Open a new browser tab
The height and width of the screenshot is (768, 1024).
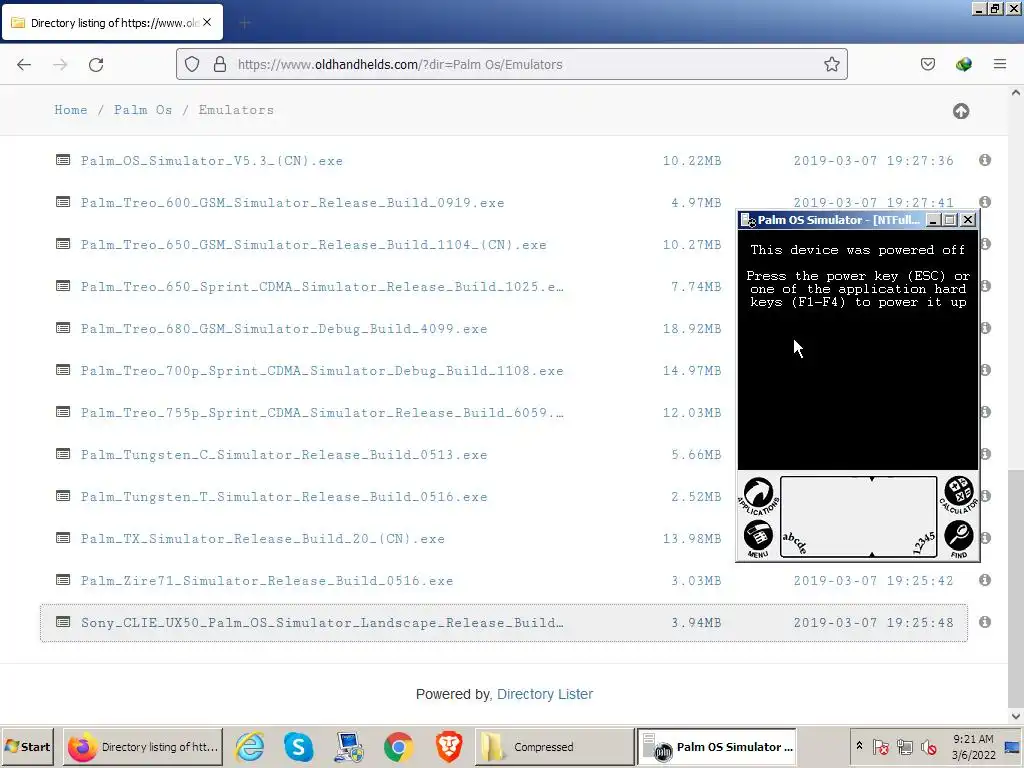point(245,23)
